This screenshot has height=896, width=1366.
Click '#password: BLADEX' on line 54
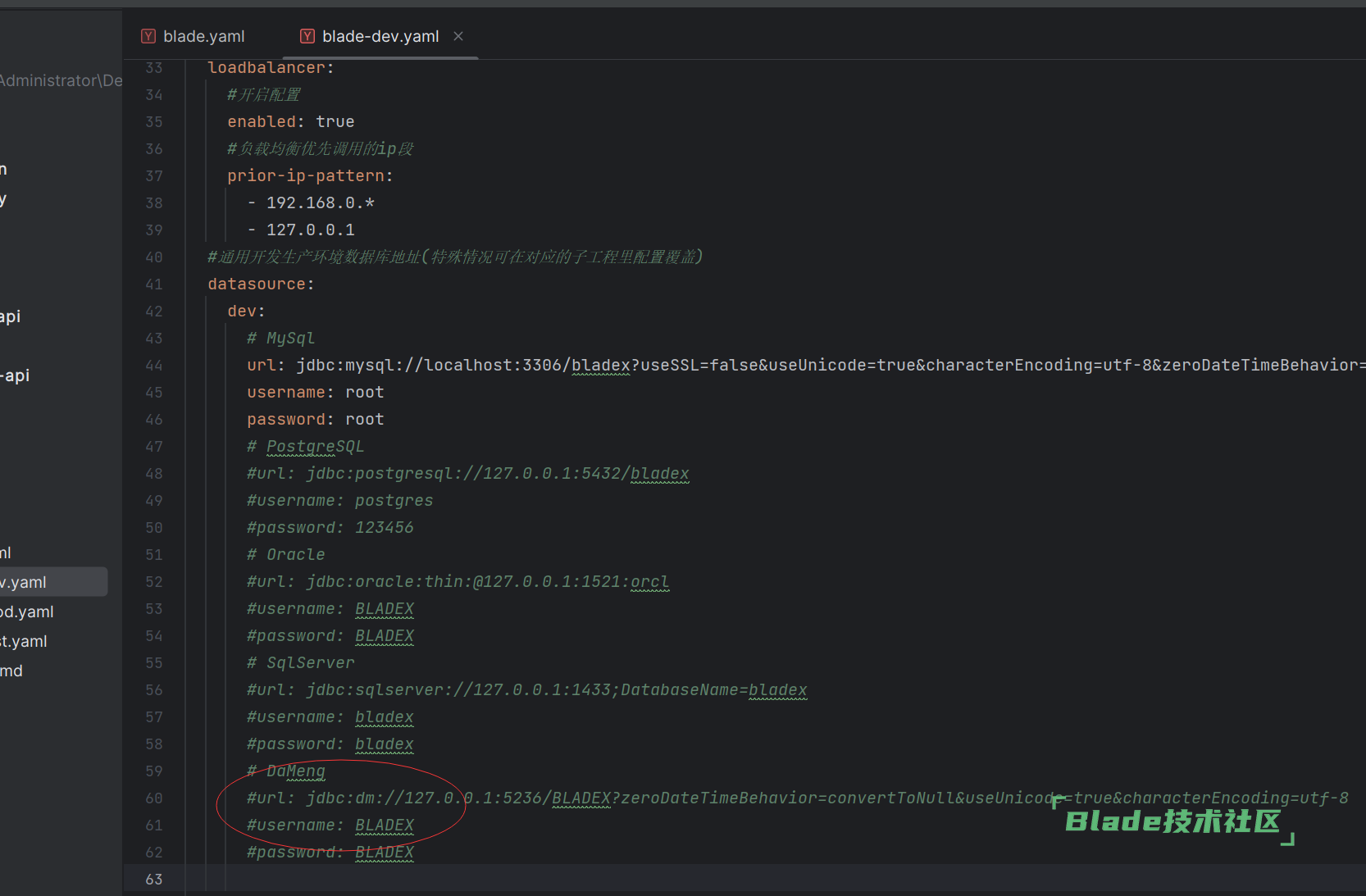330,635
